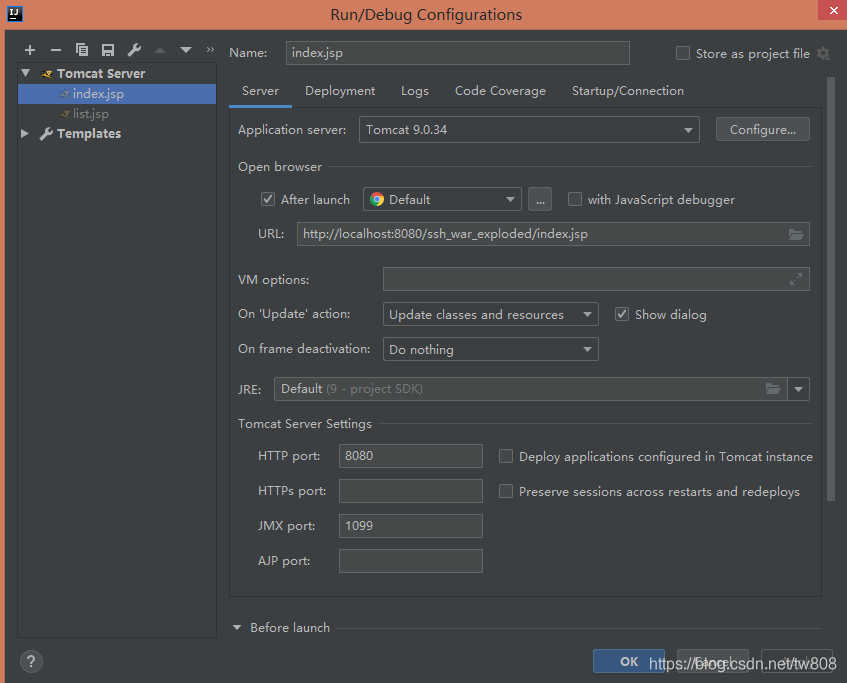
Task: Open the On 'Update' action dropdown
Action: [490, 314]
